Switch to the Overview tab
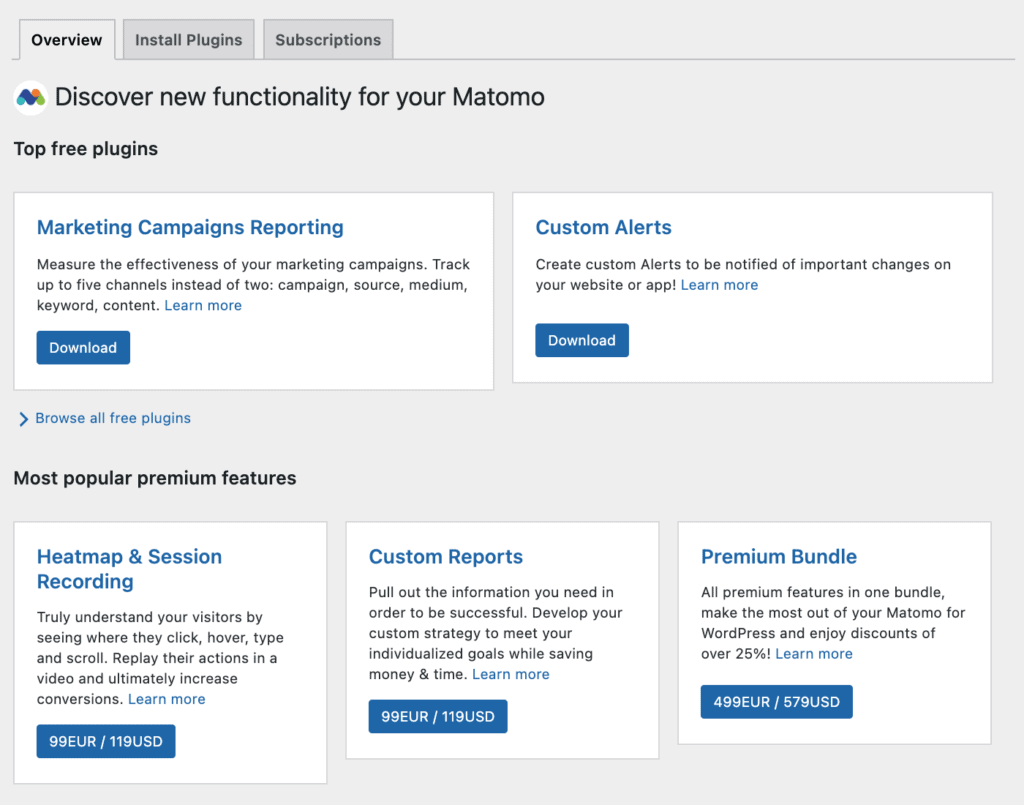This screenshot has width=1024, height=805. point(67,40)
